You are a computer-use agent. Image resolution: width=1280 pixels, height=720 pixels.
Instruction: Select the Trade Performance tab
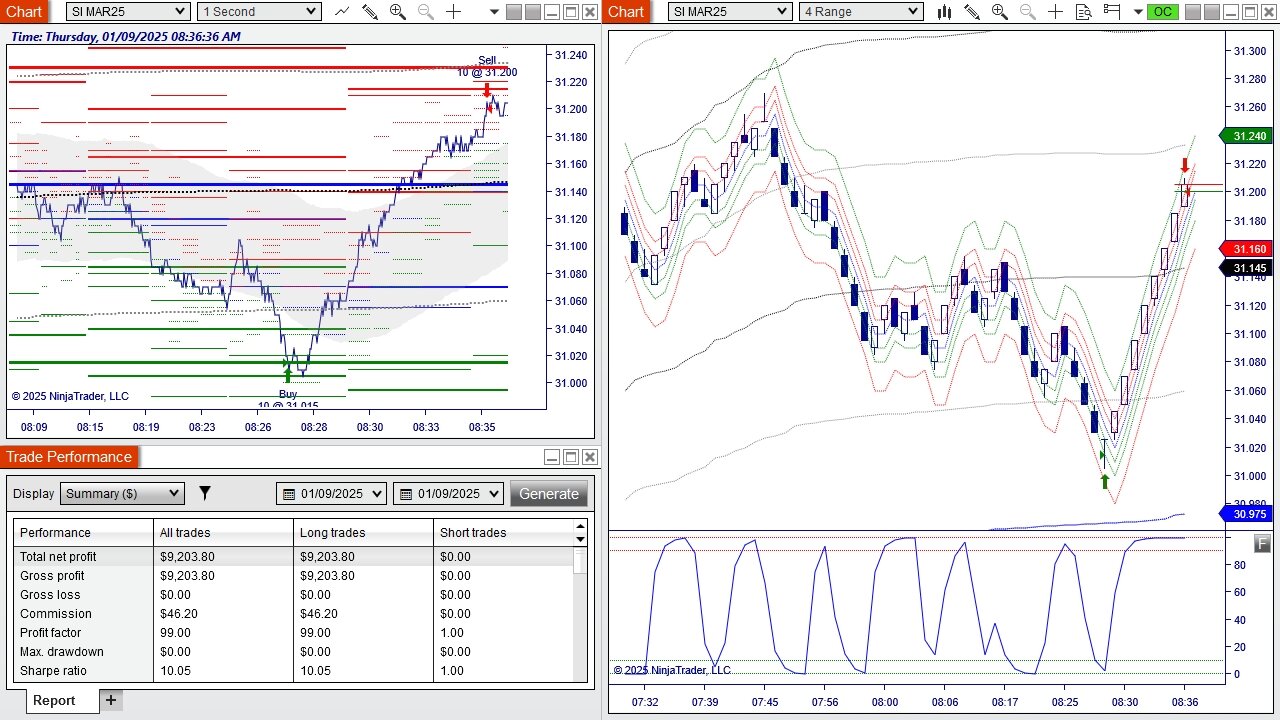pyautogui.click(x=69, y=457)
